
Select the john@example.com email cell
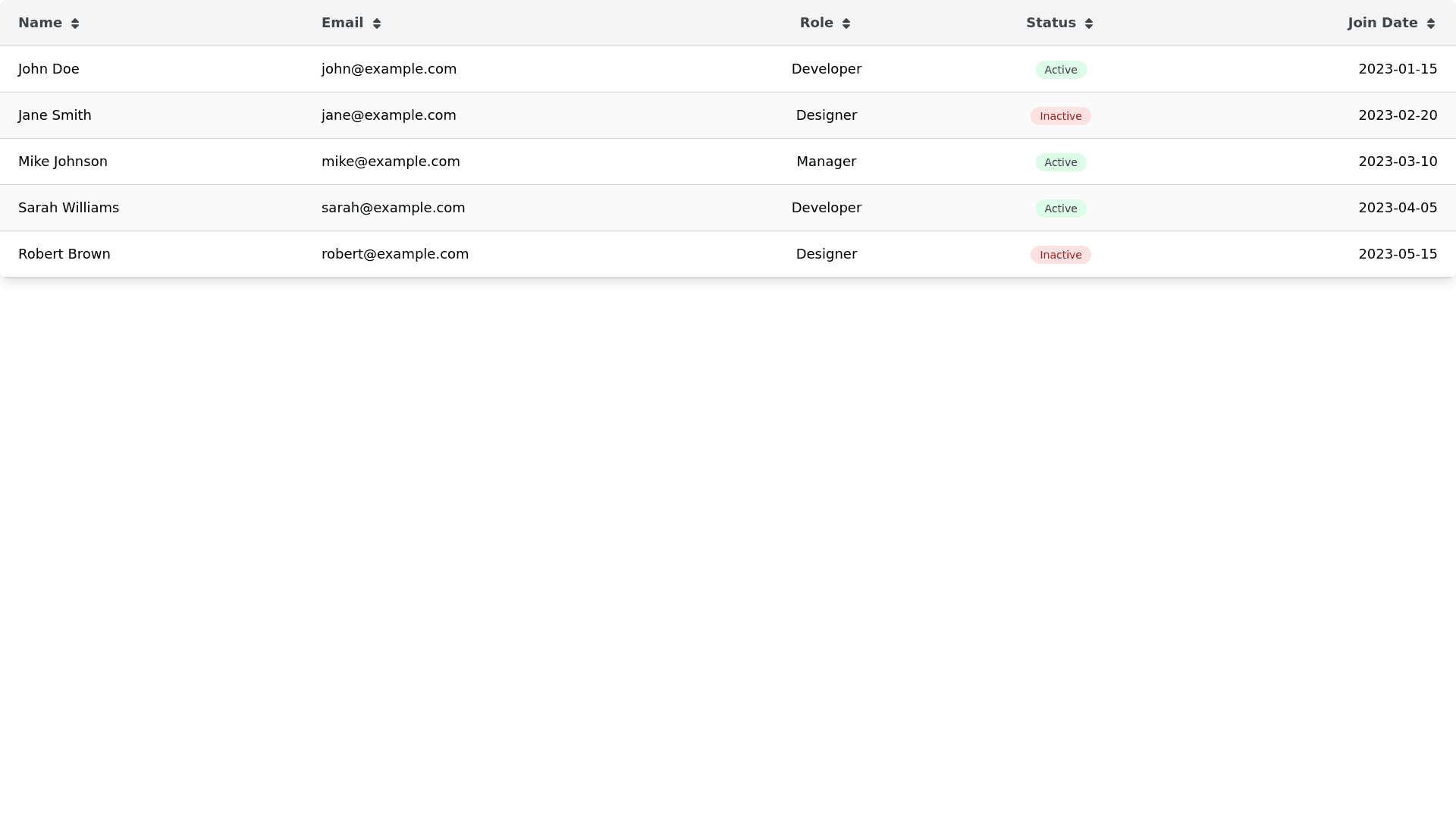pyautogui.click(x=389, y=69)
